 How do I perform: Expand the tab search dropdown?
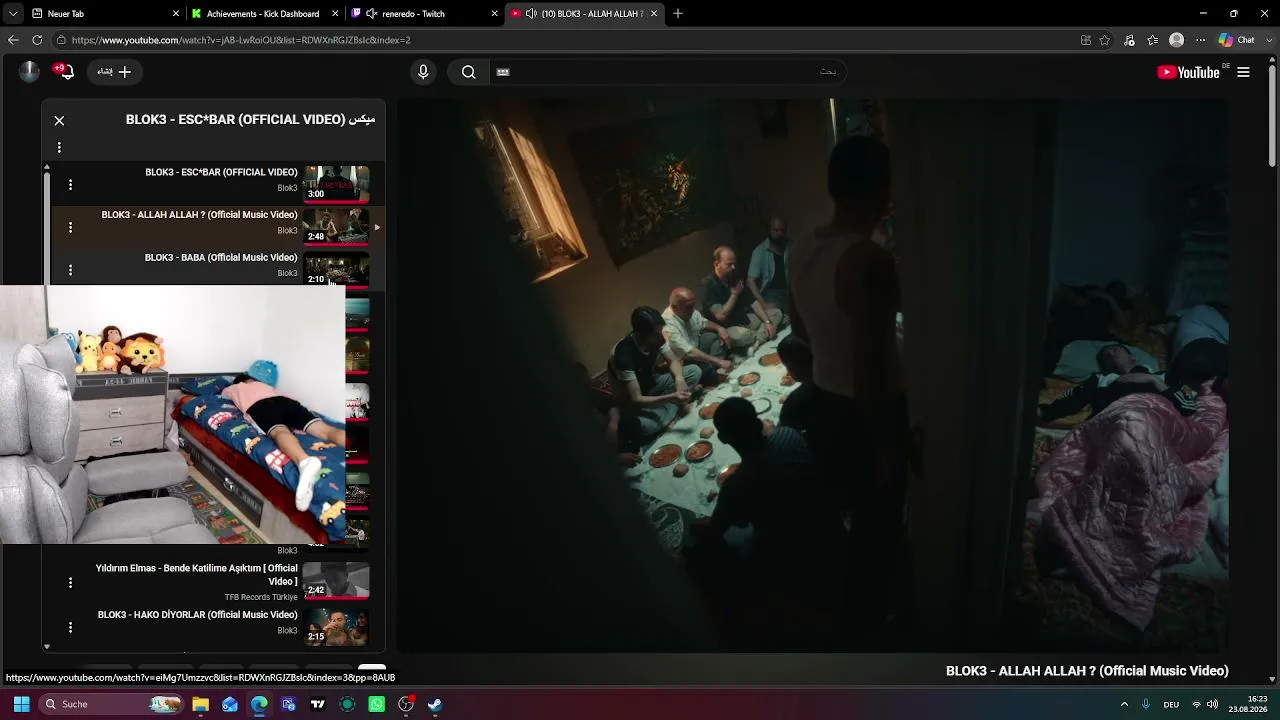tap(13, 14)
